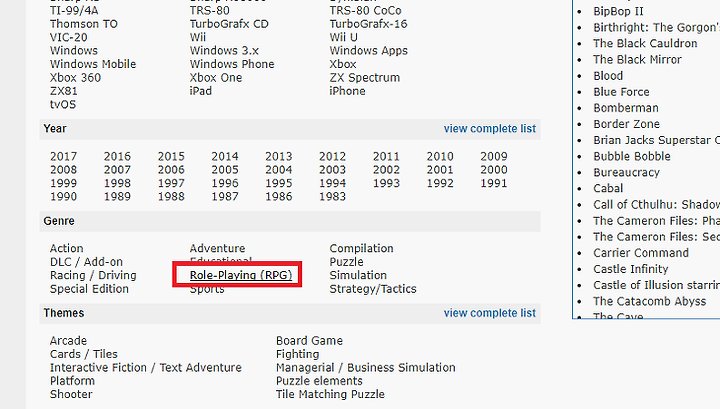Select Bubble Bobble from the list
The width and height of the screenshot is (720, 409).
tap(631, 157)
